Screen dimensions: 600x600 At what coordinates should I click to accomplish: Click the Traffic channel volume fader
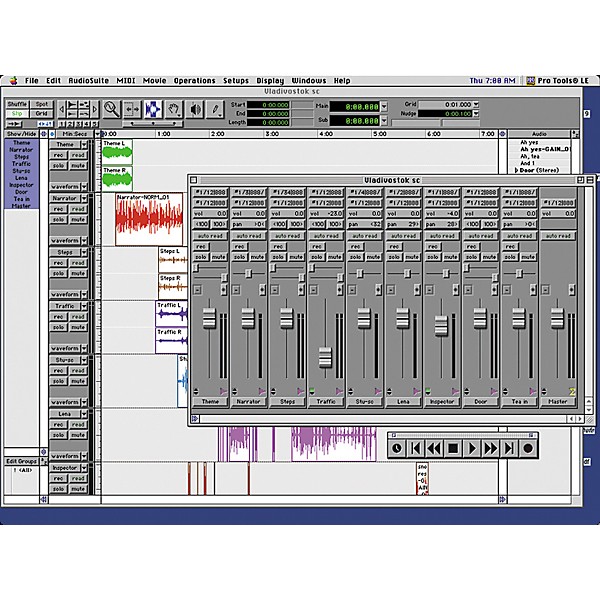[x=324, y=357]
